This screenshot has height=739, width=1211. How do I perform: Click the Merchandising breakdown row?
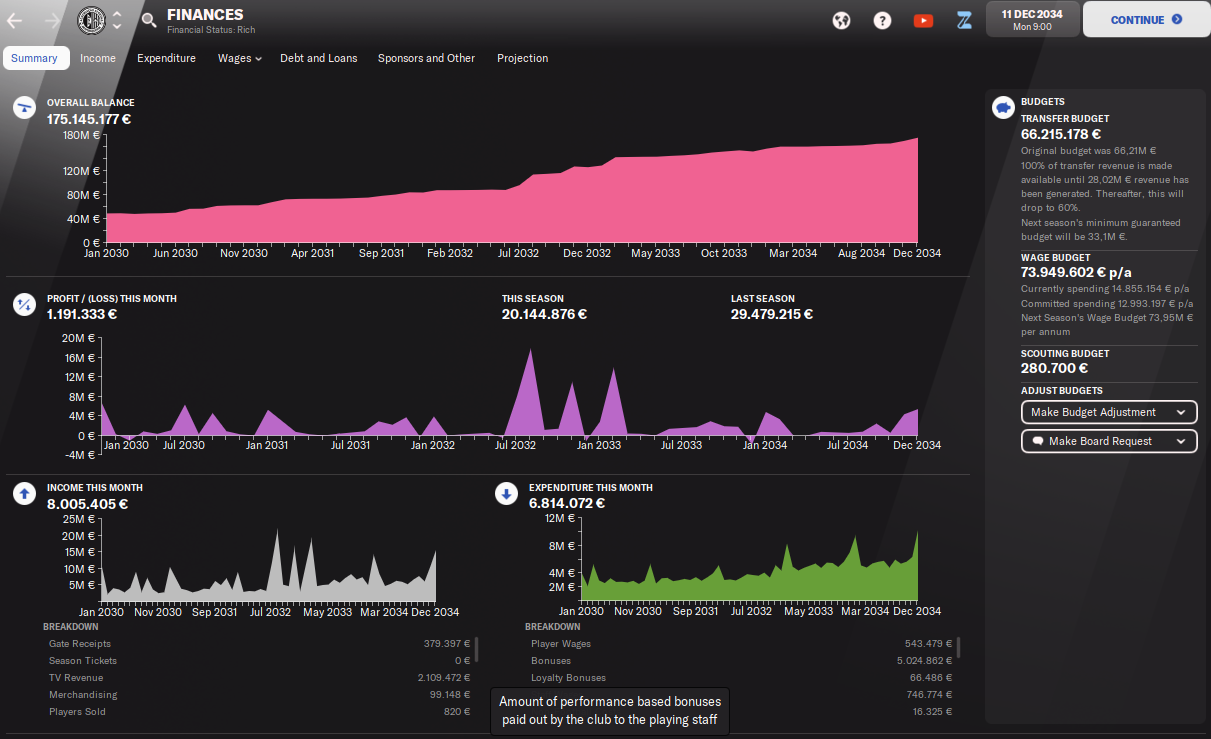point(259,695)
